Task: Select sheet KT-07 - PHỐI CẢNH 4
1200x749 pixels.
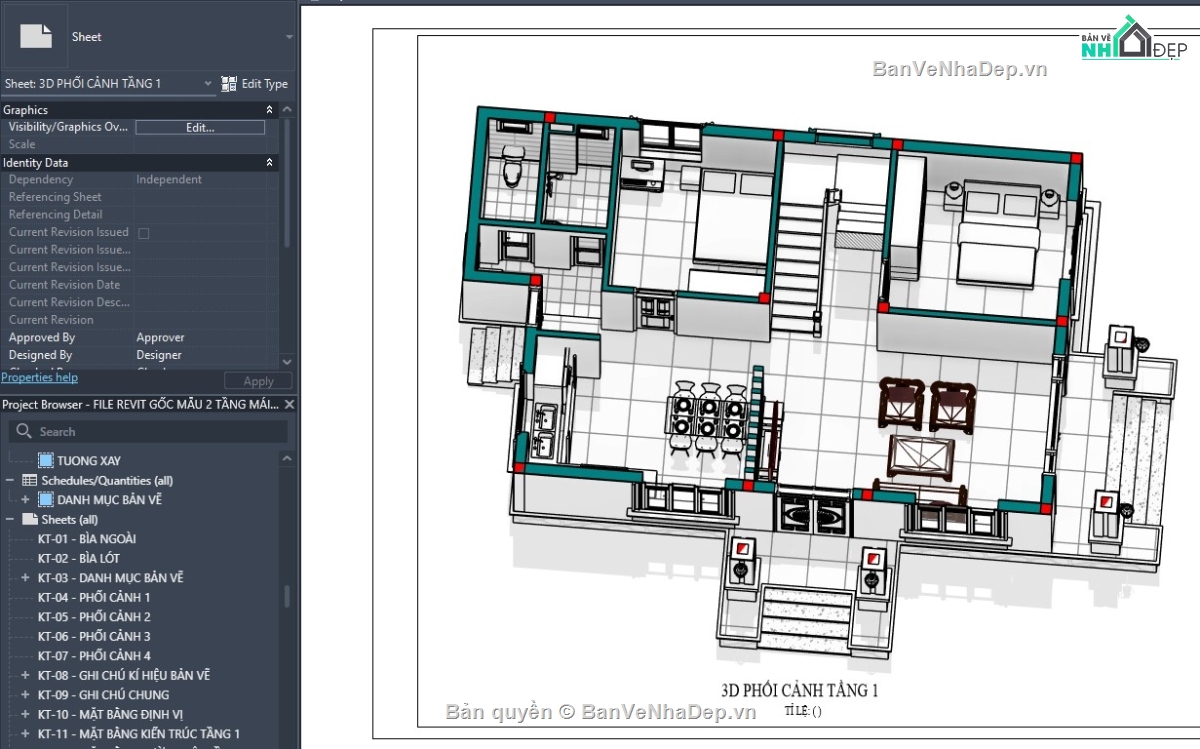Action: [94, 656]
